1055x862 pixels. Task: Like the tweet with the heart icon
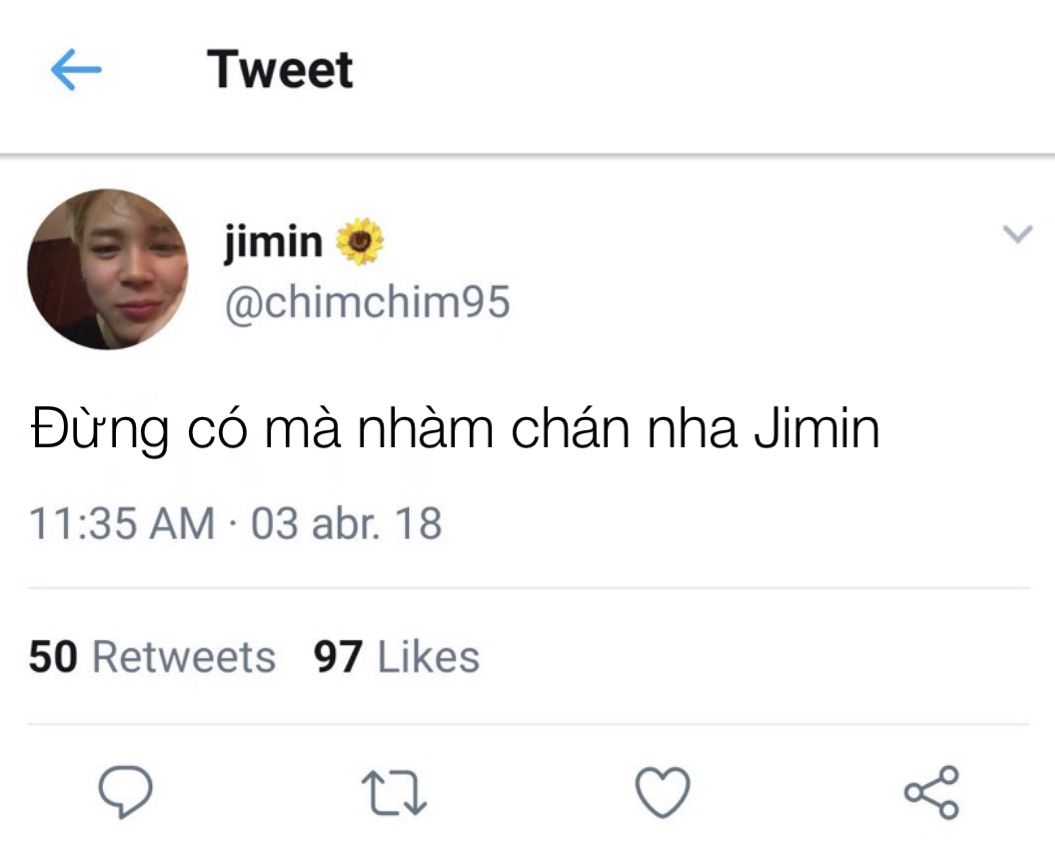[x=663, y=792]
